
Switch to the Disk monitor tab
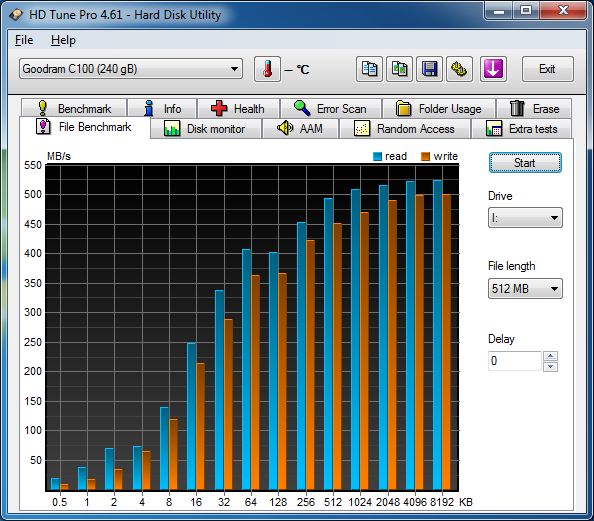(x=206, y=129)
